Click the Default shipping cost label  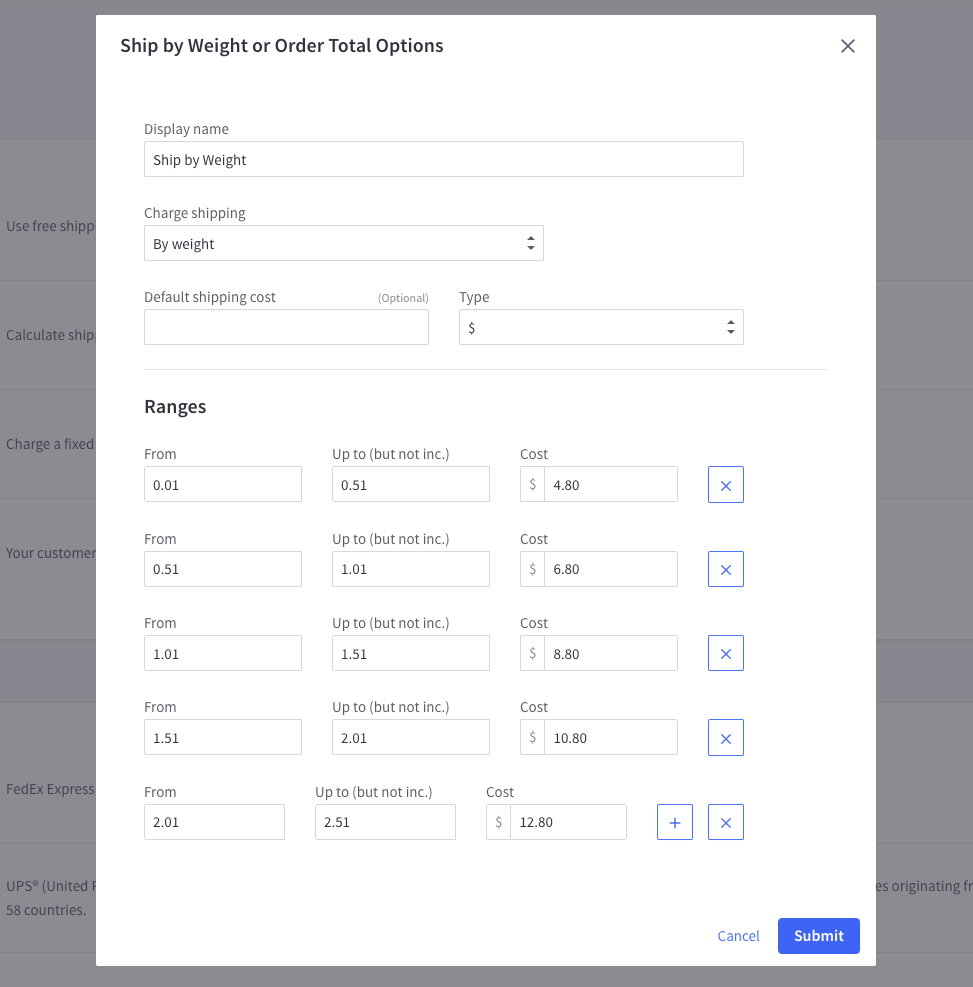coord(210,297)
